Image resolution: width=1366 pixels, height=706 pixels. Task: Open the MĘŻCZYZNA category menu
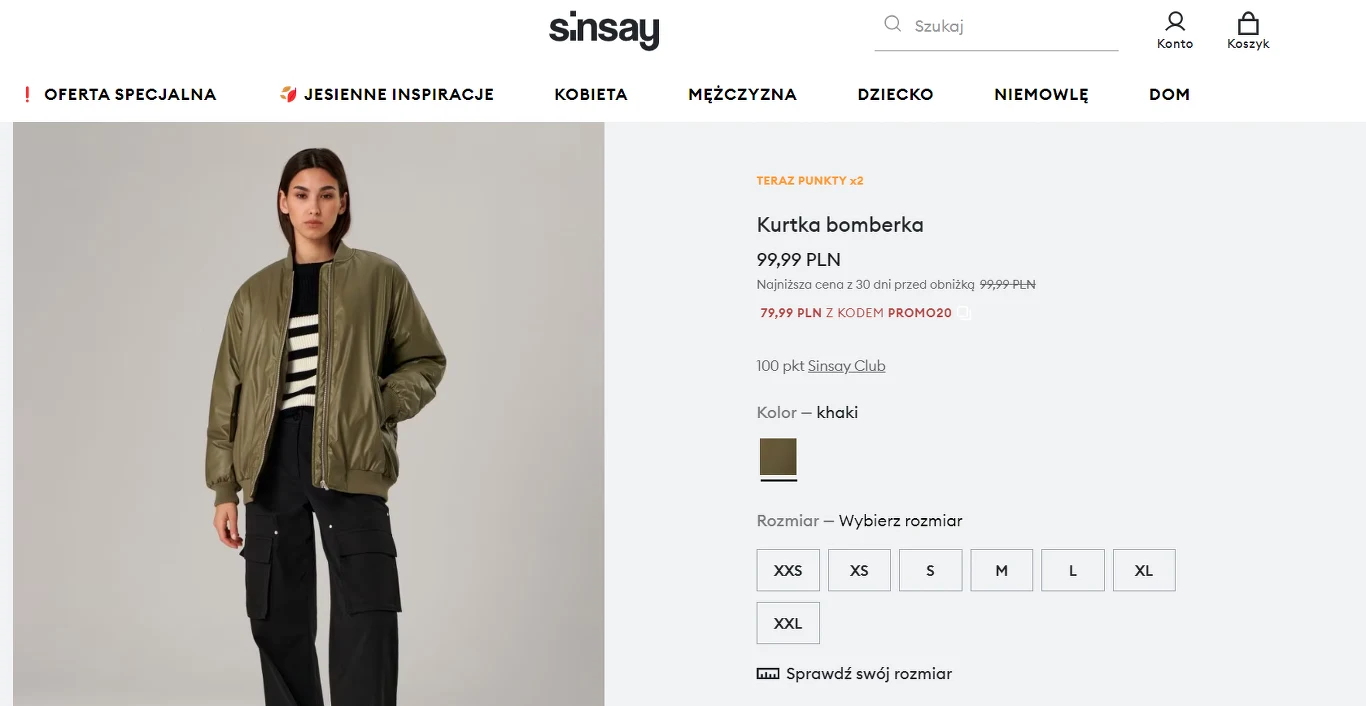742,95
